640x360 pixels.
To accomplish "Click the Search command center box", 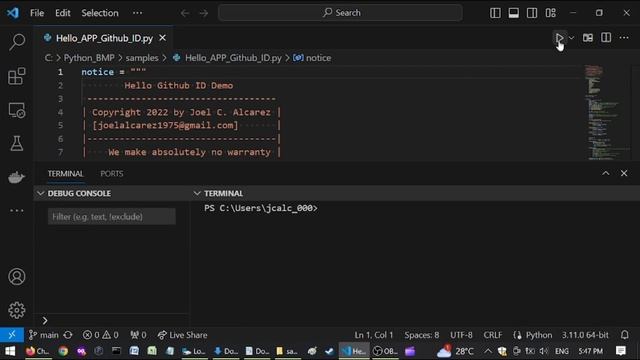I will (x=340, y=13).
